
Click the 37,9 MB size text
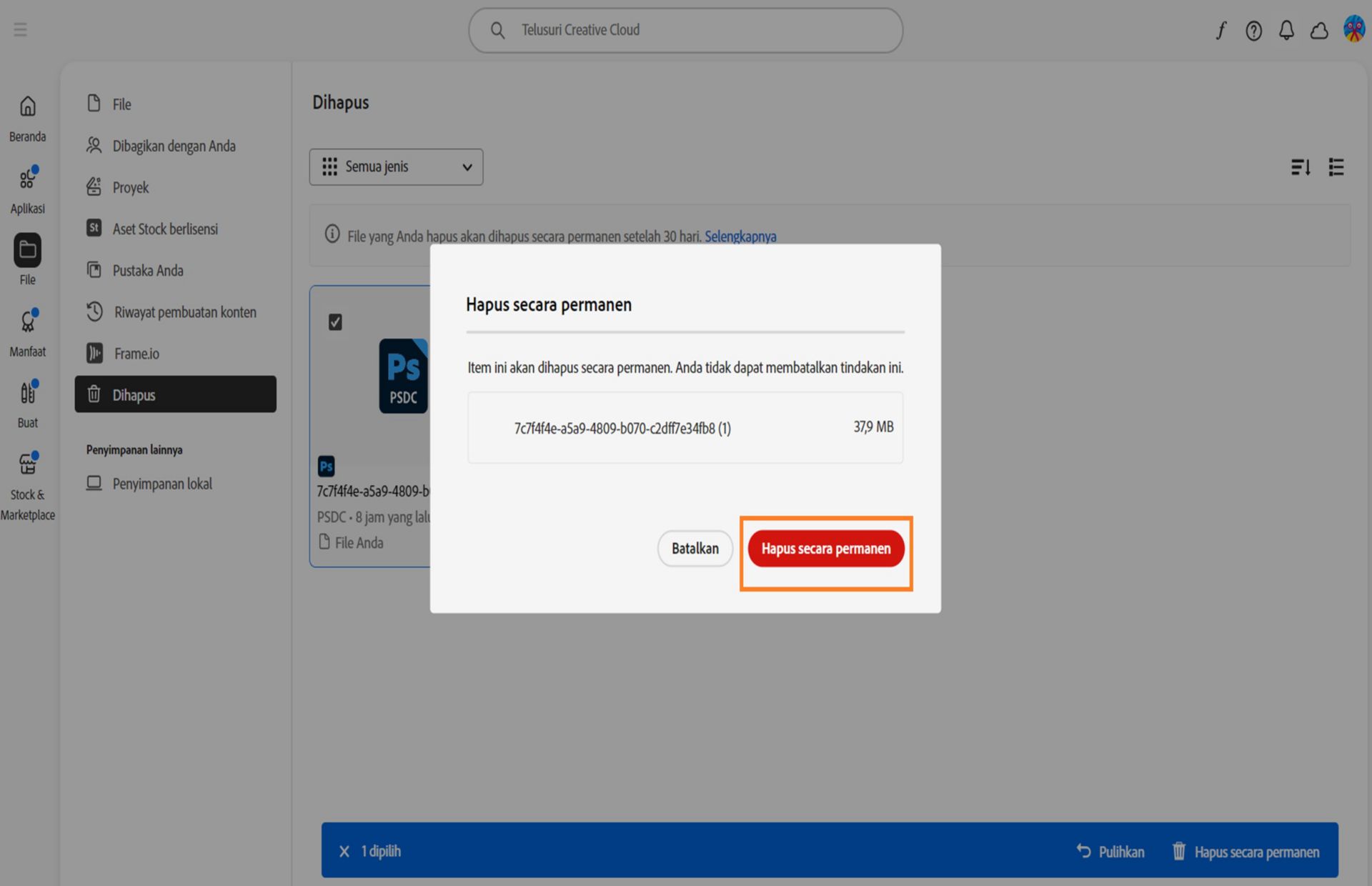pyautogui.click(x=873, y=427)
